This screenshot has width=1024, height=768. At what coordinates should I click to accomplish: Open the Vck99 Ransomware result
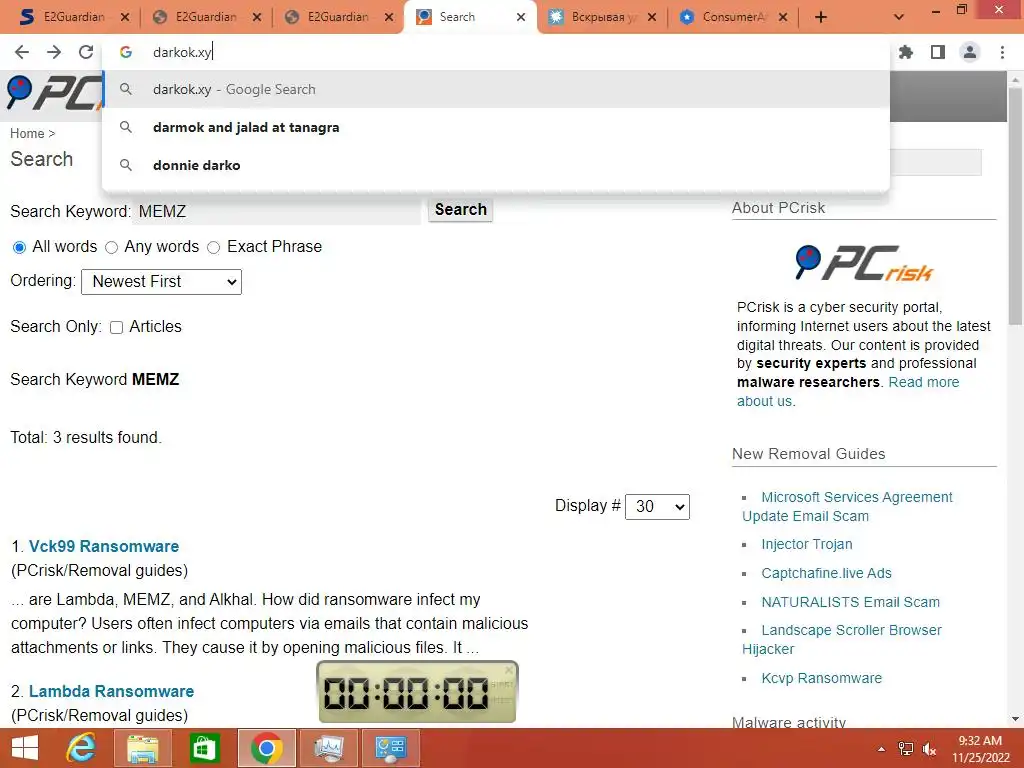click(104, 546)
